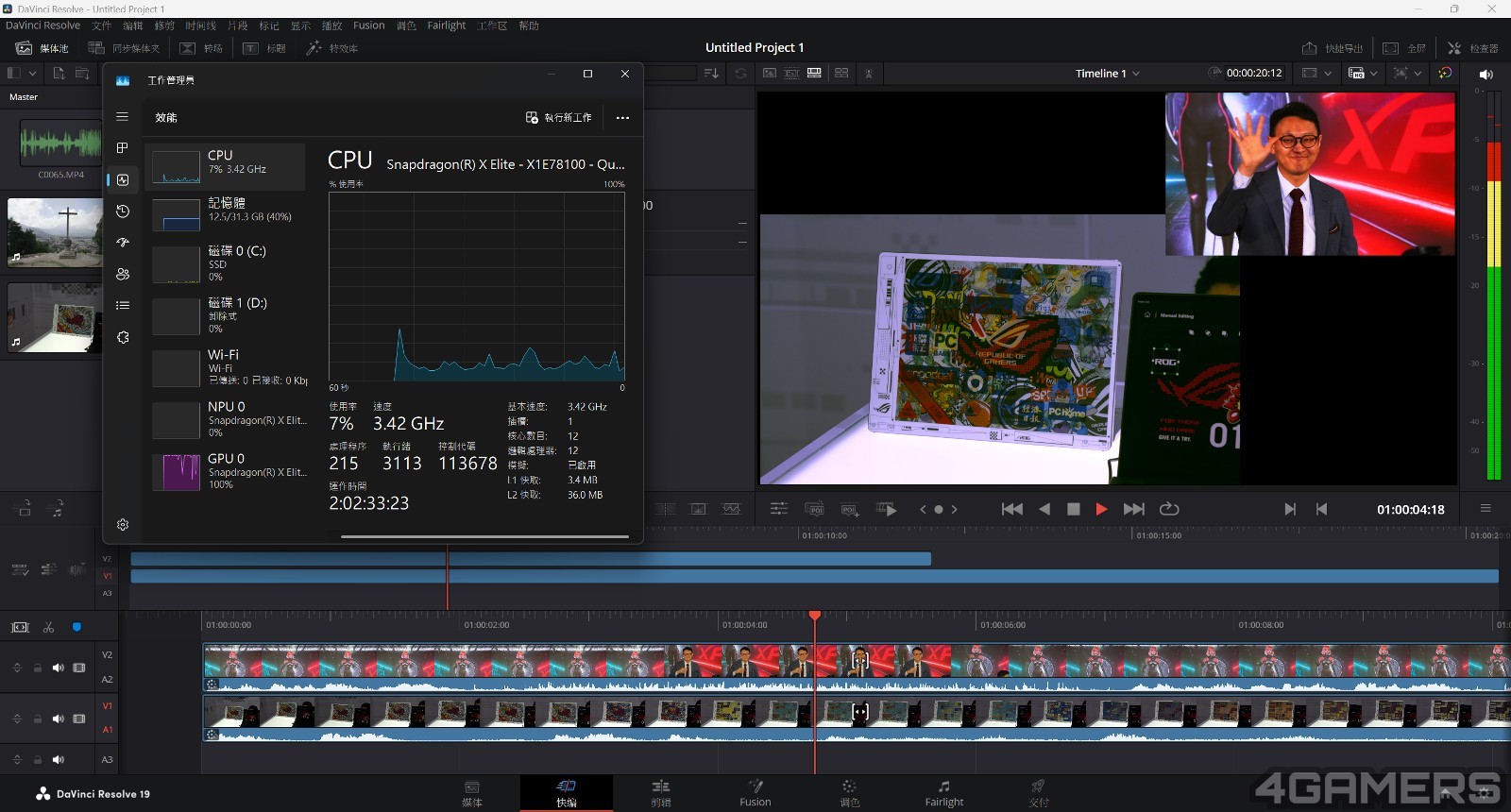Open the 转场 transitions panel
This screenshot has height=812, width=1511.
click(x=201, y=48)
